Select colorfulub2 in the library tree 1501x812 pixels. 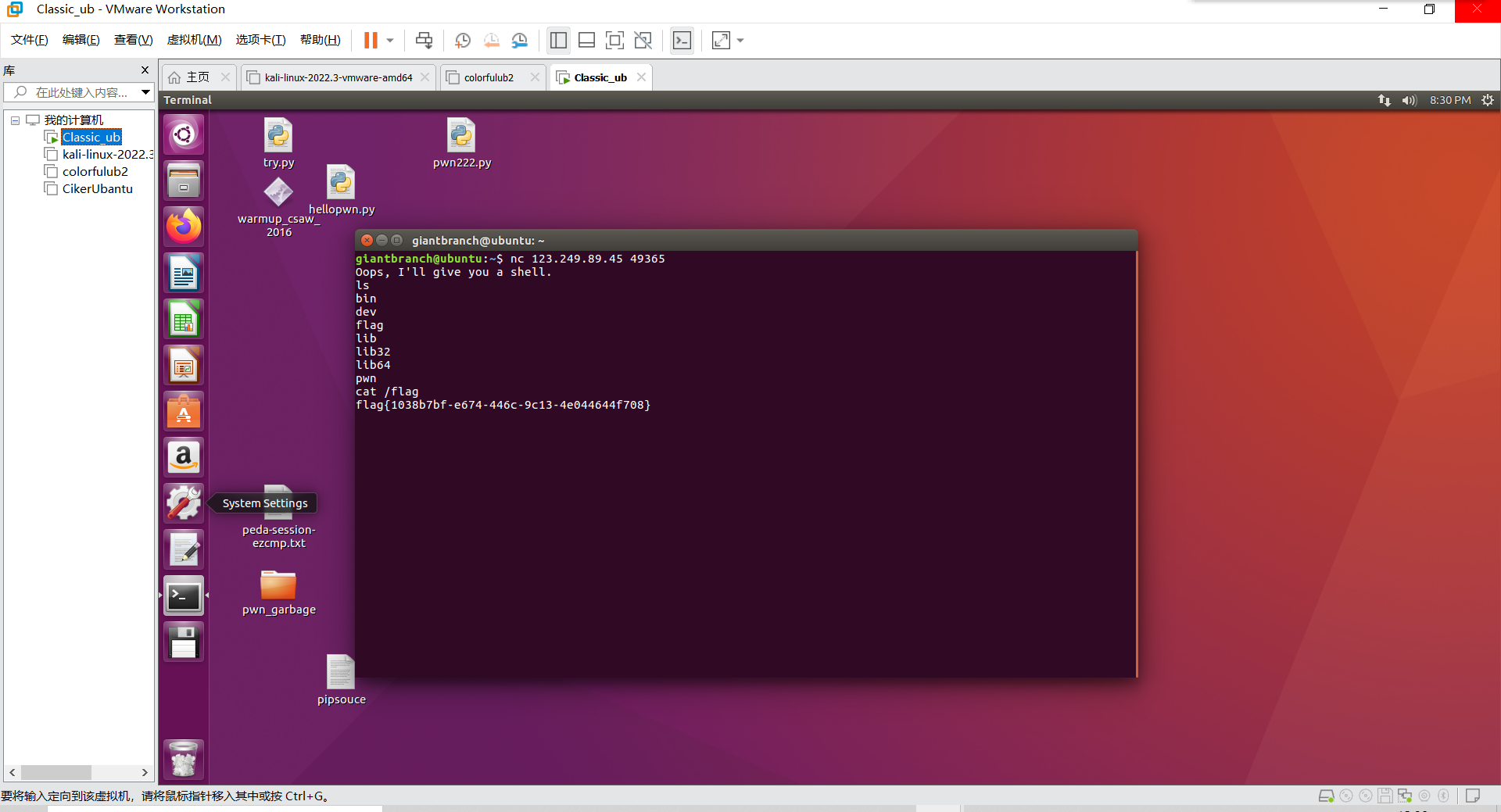point(95,171)
